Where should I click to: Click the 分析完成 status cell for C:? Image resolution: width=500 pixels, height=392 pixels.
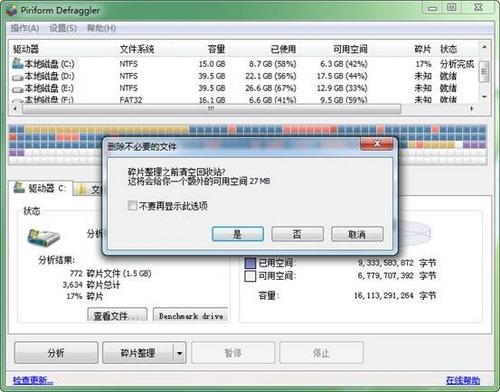pyautogui.click(x=457, y=64)
